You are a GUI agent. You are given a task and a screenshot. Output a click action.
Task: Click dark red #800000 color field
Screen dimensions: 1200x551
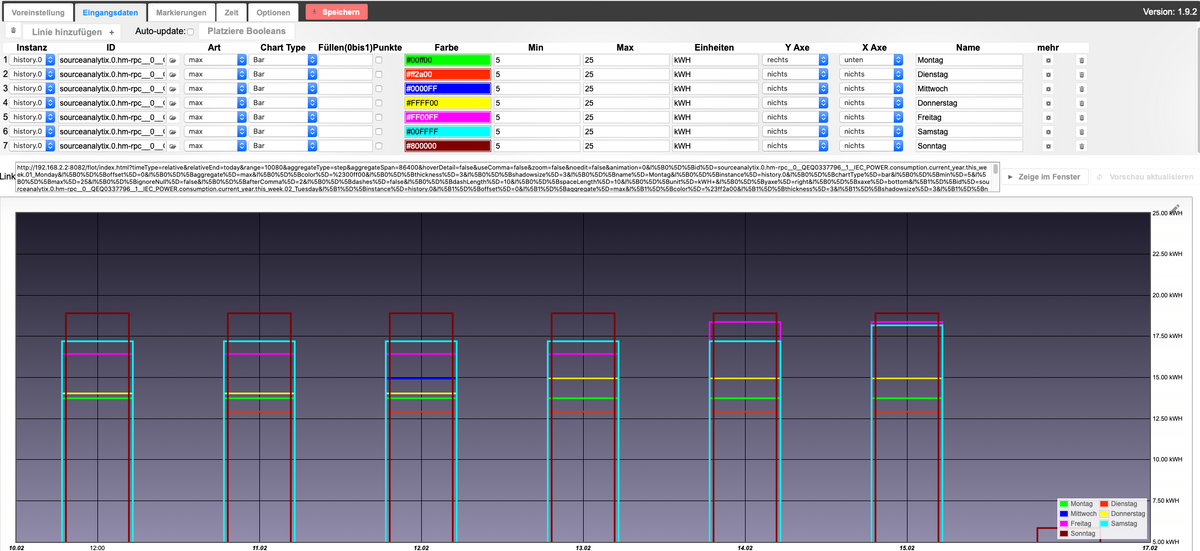(x=447, y=146)
